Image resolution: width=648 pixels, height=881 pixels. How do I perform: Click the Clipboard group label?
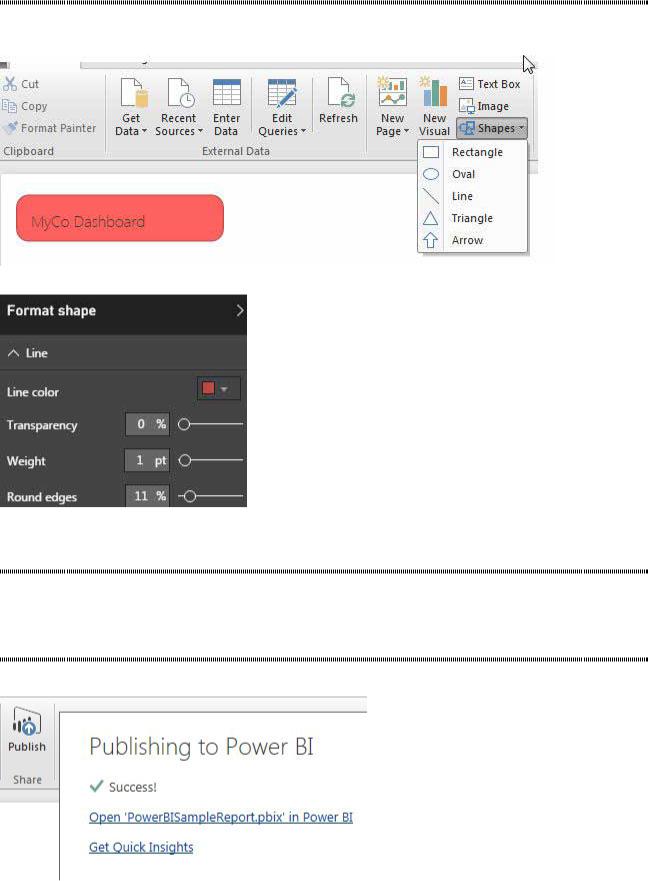(x=28, y=151)
